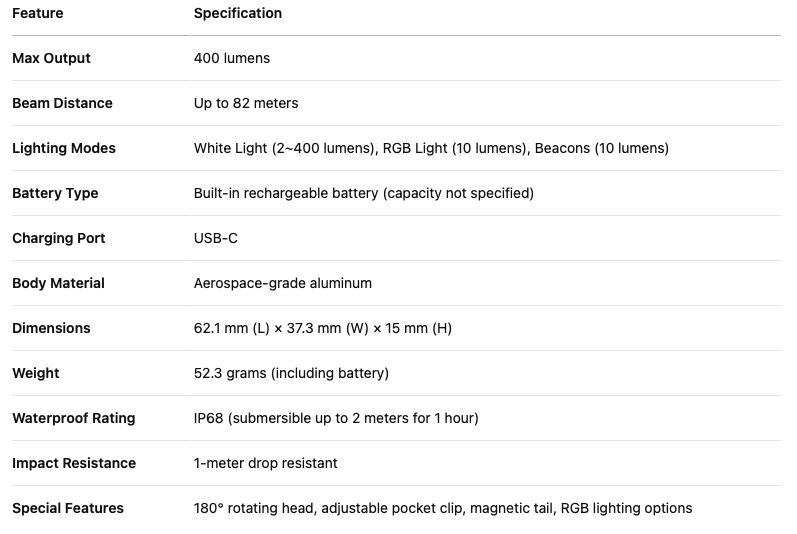Select the "Max Output" row label
This screenshot has width=797, height=534.
click(51, 58)
